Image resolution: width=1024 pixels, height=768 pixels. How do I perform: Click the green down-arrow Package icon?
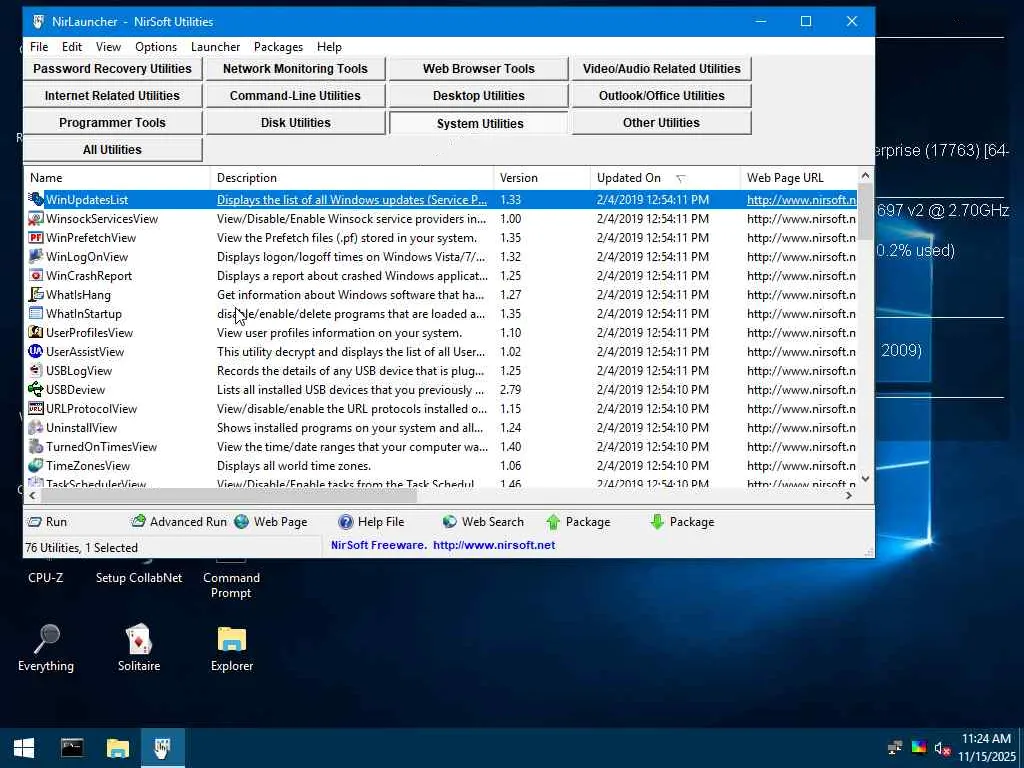(657, 522)
